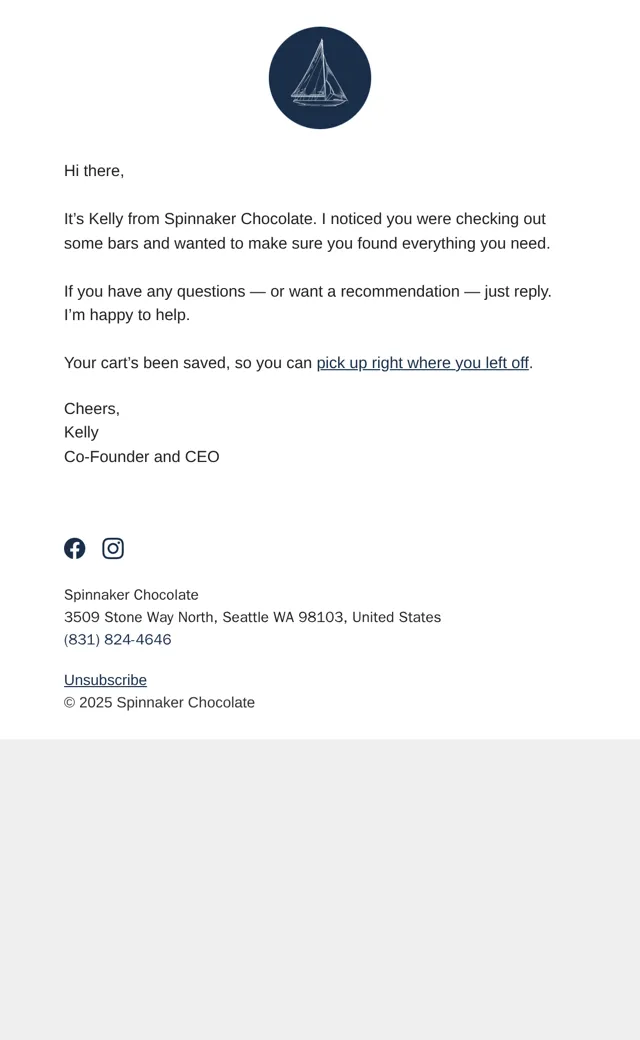This screenshot has width=640, height=1040.
Task: Click the 'Cheers,' sign-off line
Action: 92,409
